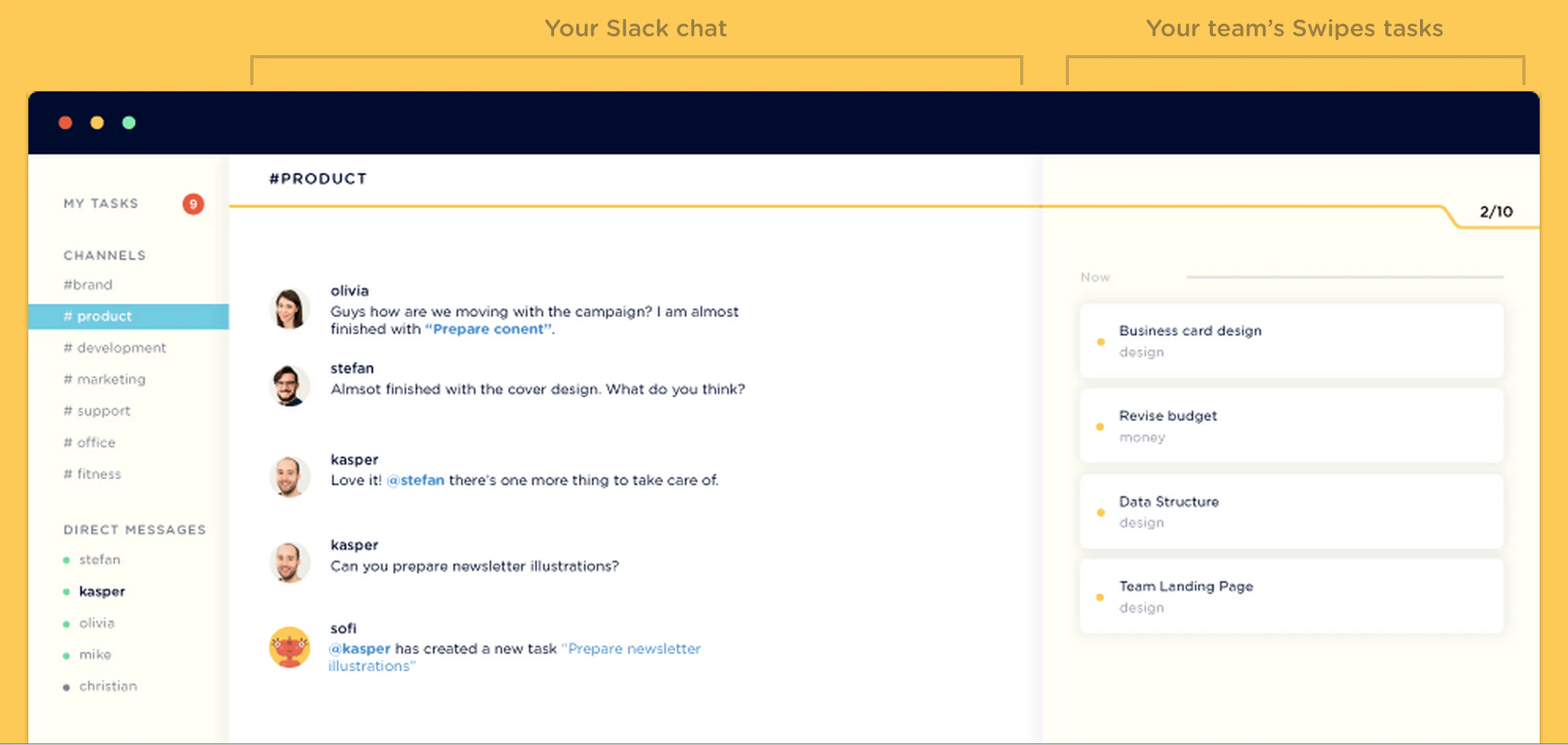
Task: Open the Data Structure task card
Action: click(1292, 511)
